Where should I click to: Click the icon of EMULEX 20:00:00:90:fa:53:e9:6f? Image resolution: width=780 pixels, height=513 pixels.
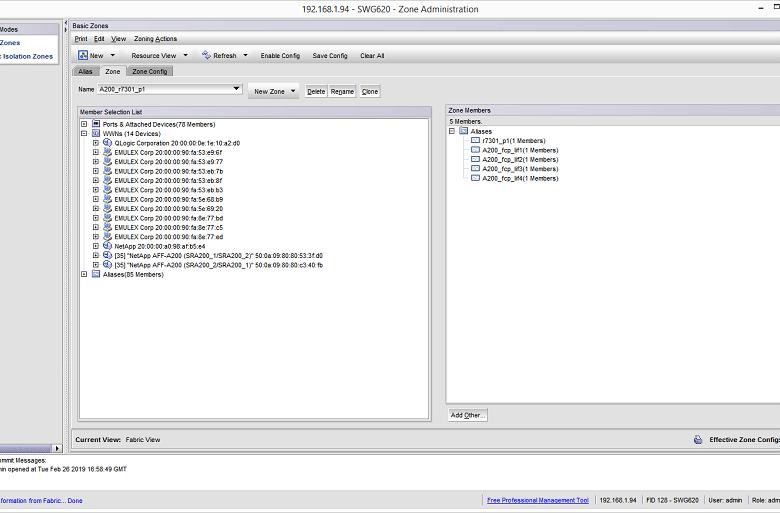tap(107, 152)
